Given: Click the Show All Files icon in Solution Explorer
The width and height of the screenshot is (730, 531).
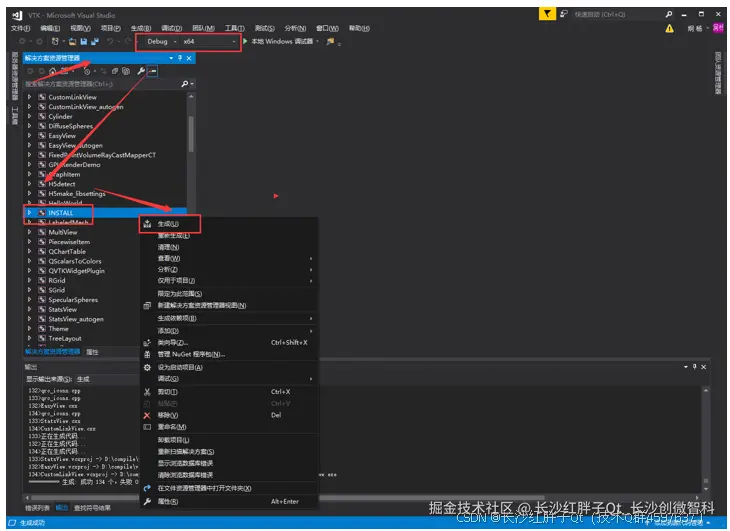Looking at the screenshot, I should coord(126,71).
